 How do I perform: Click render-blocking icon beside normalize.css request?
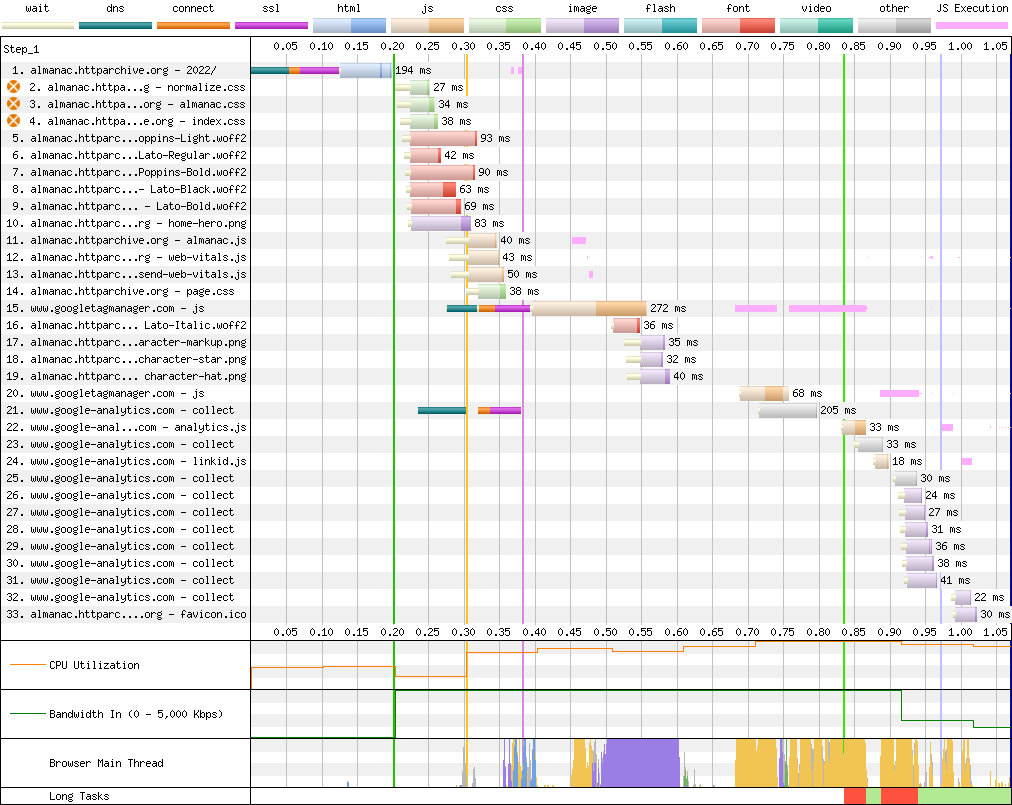pos(14,88)
